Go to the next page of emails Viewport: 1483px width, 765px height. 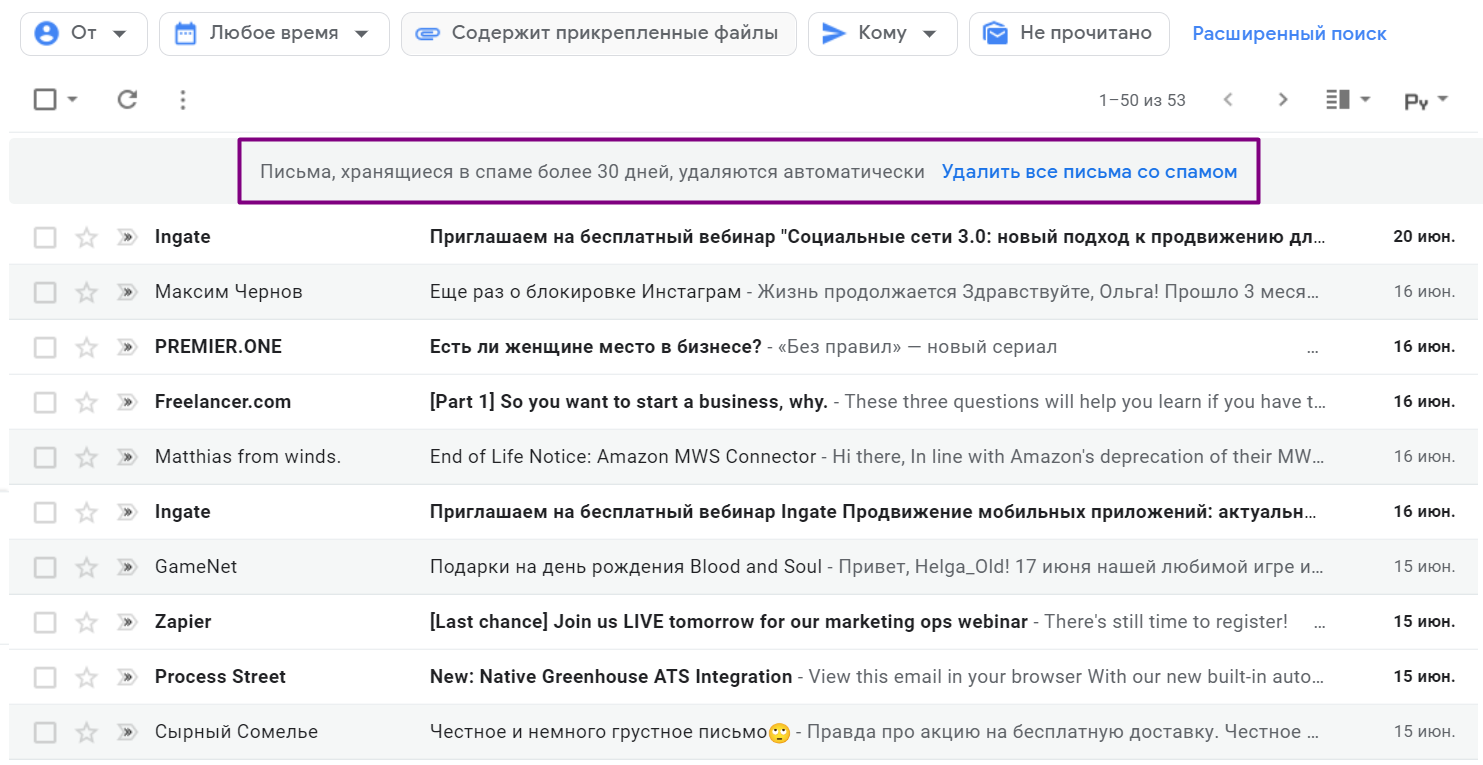pyautogui.click(x=1283, y=99)
